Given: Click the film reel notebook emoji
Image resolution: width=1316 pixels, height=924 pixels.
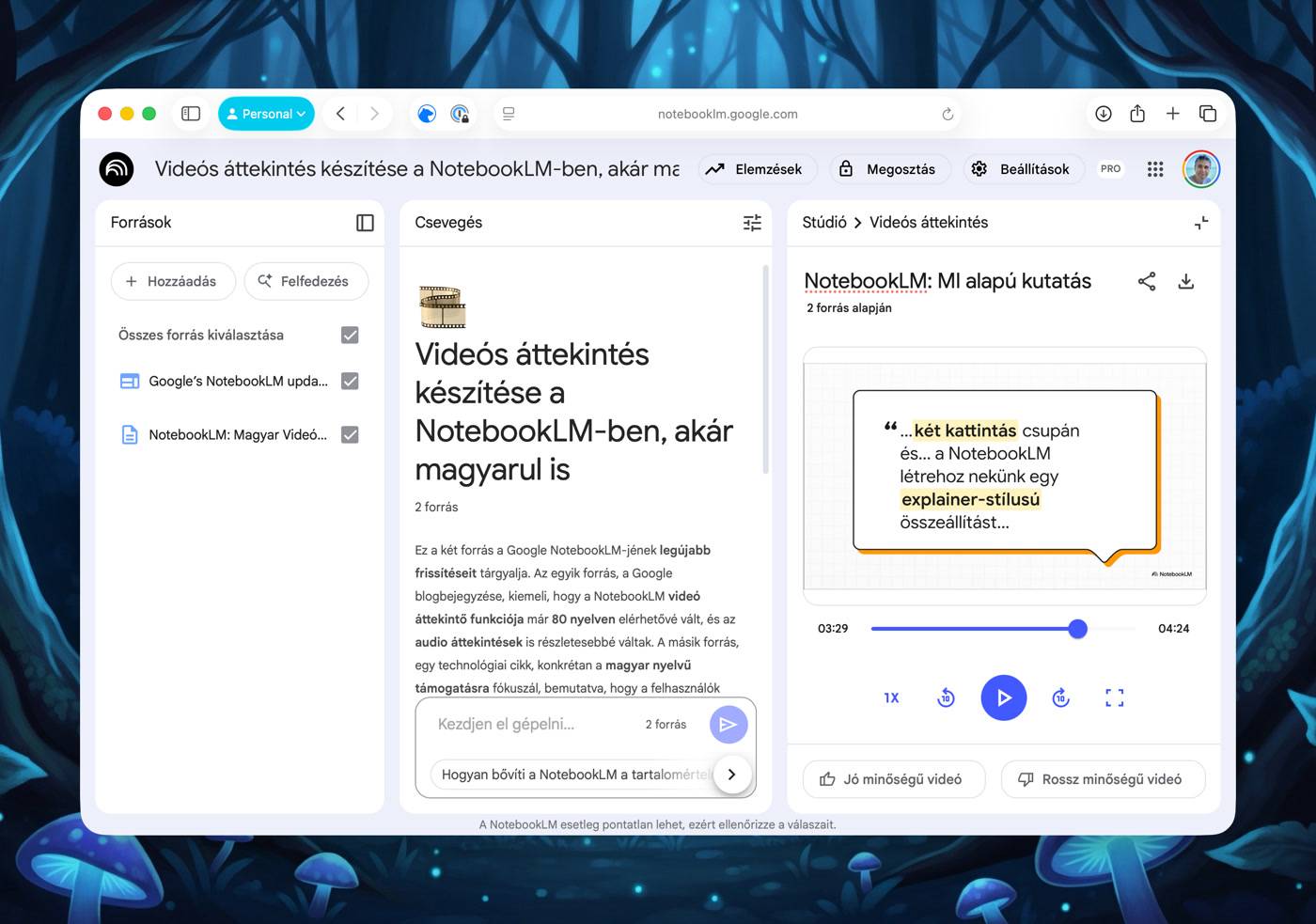Looking at the screenshot, I should (x=443, y=306).
